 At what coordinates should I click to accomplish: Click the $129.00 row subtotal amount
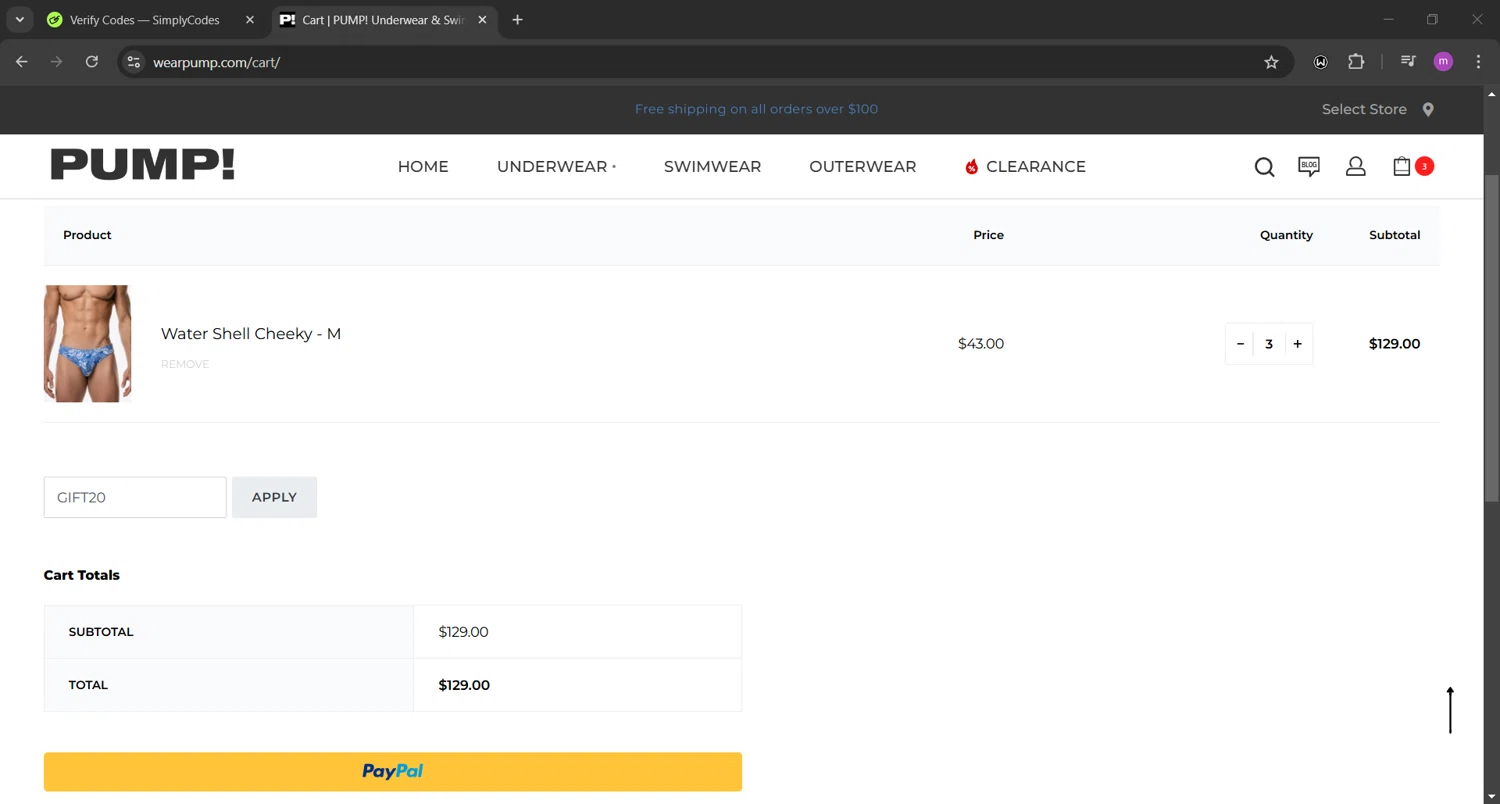(1394, 344)
